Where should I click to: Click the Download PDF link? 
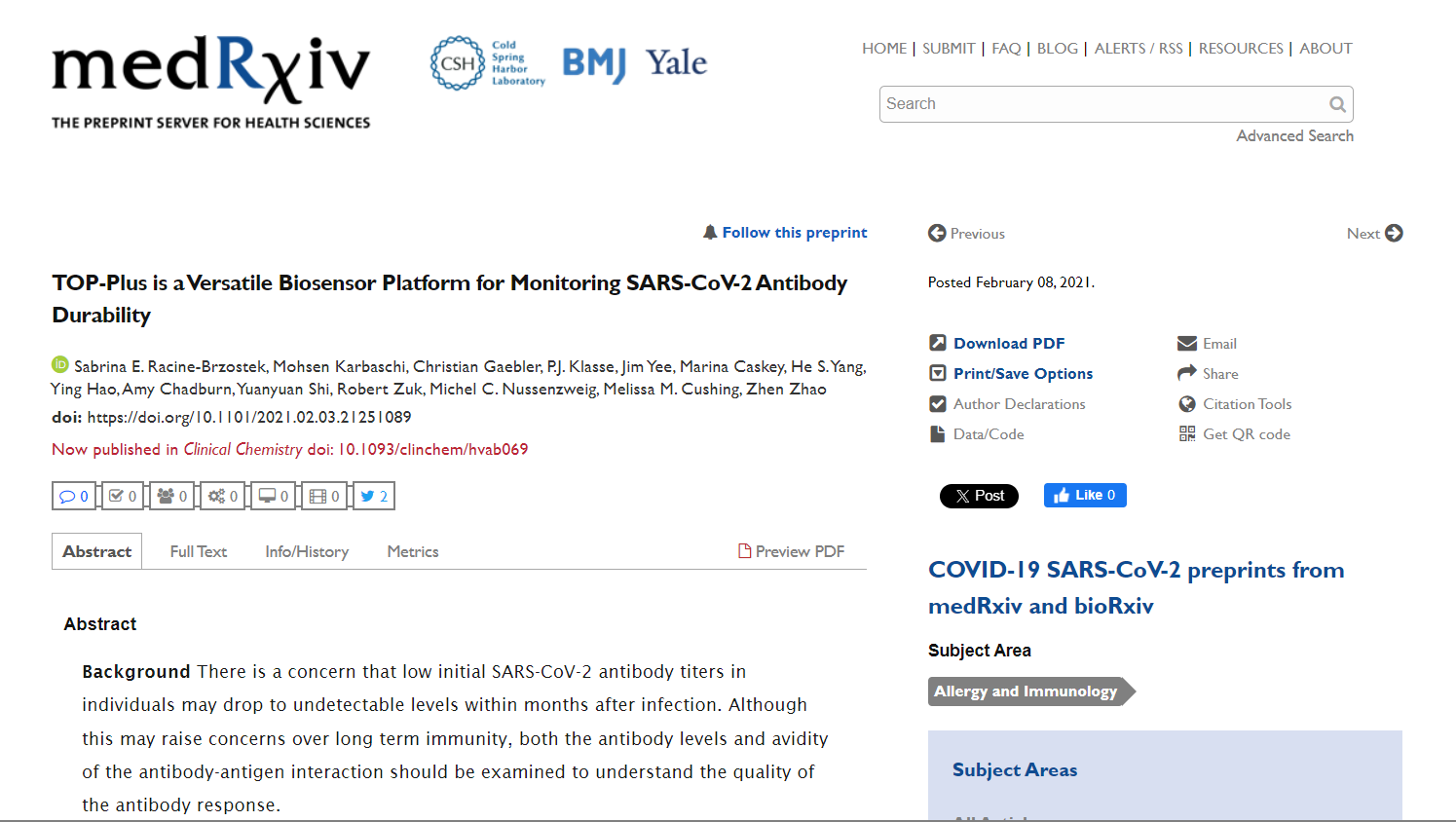point(1008,344)
